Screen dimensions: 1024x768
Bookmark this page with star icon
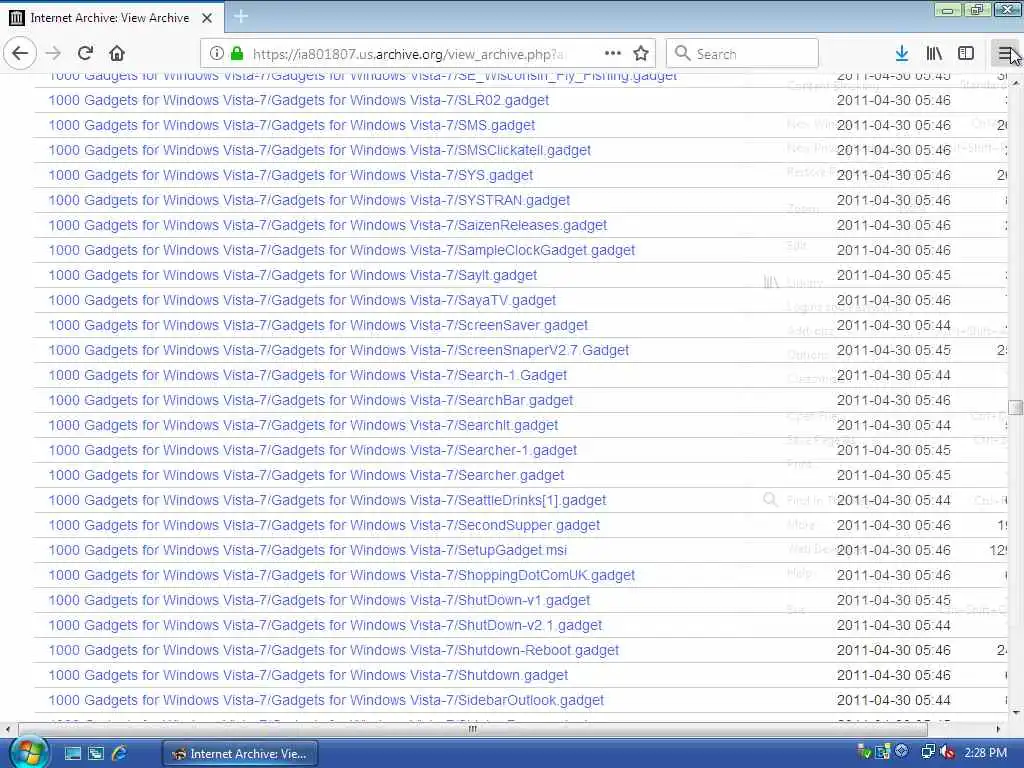pos(641,54)
